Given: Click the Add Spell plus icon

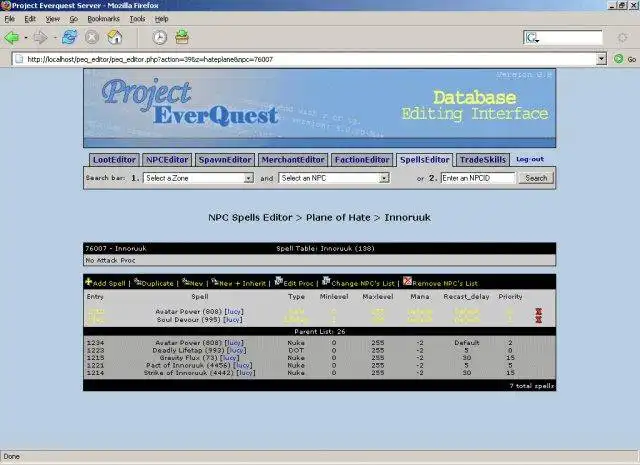Looking at the screenshot, I should [89, 282].
